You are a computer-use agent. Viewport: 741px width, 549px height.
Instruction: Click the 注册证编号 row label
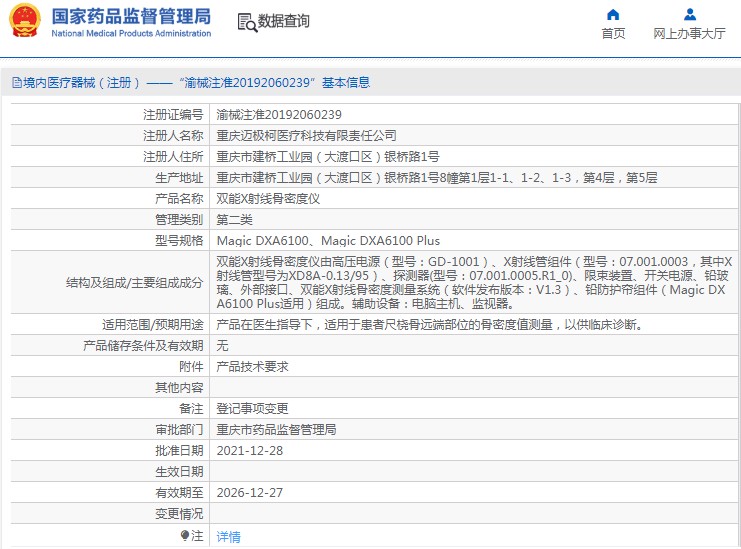173,115
